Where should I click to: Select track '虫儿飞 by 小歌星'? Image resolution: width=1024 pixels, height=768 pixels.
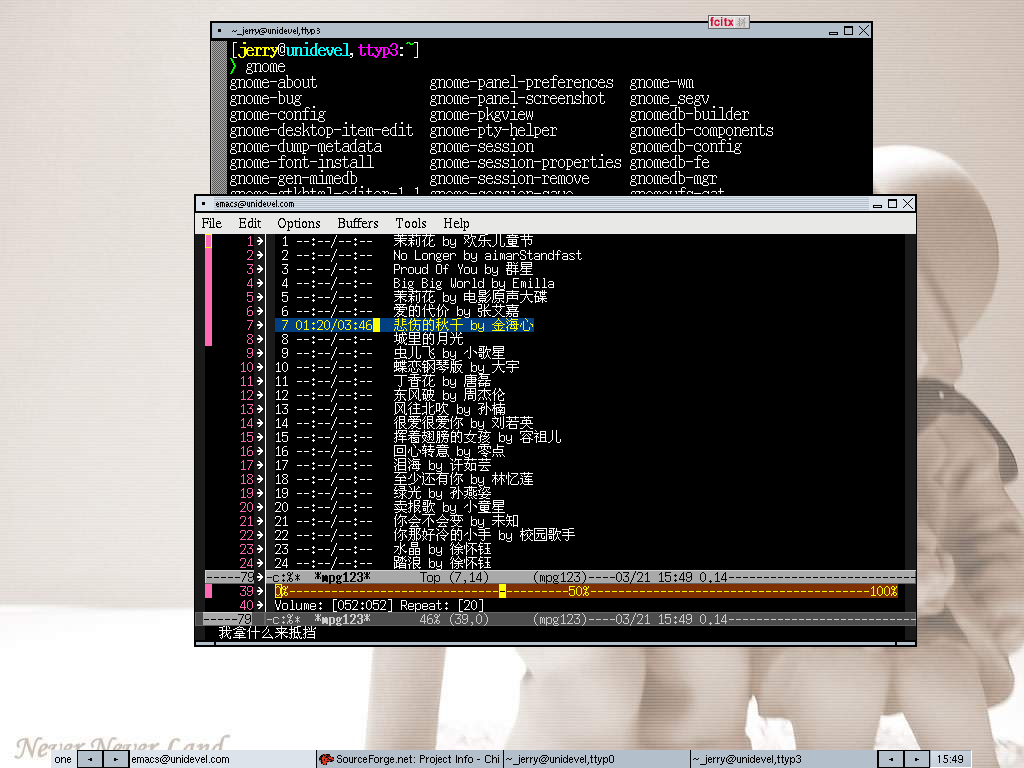click(x=449, y=353)
